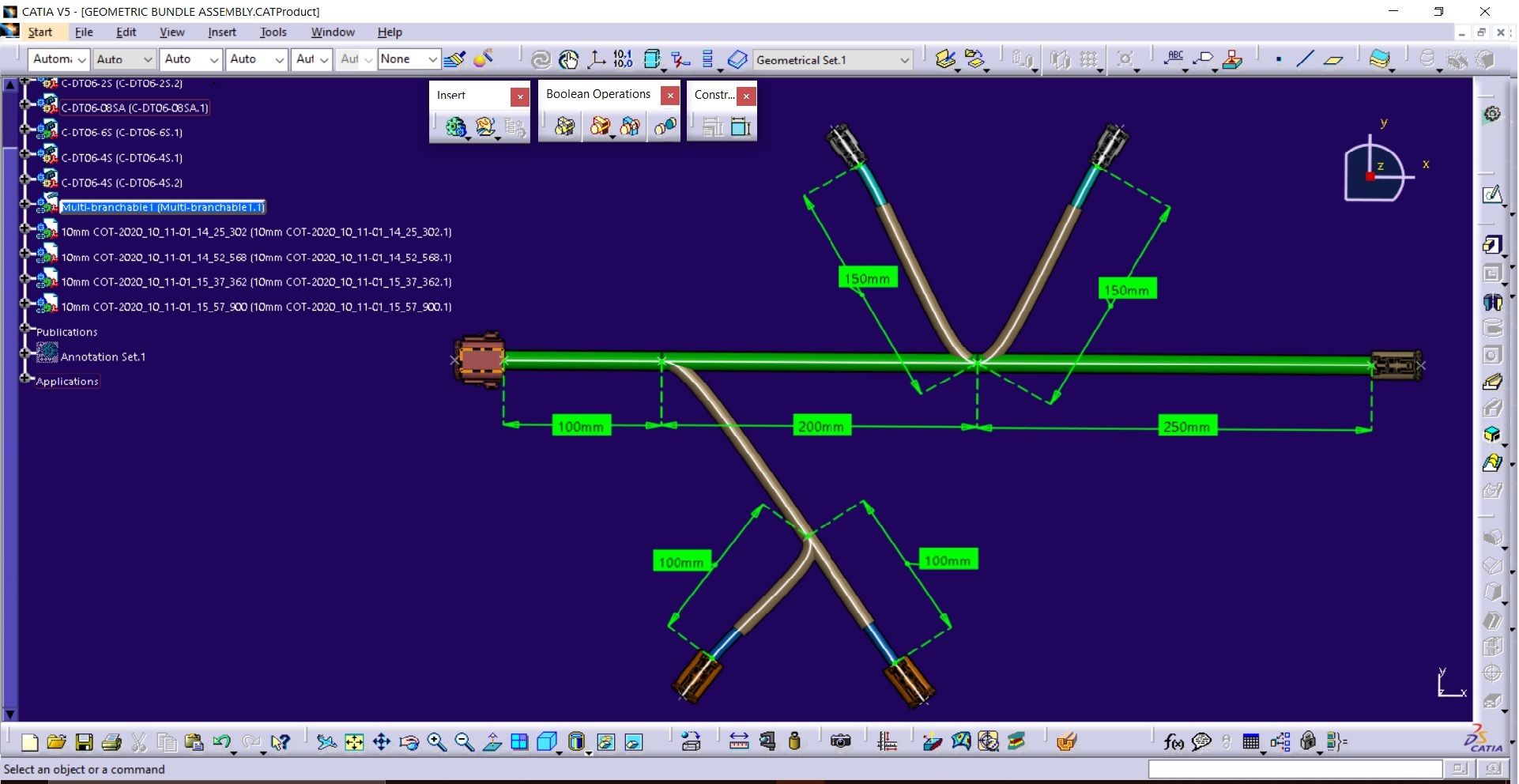Screen dimensions: 1519x784
Task: Select the Add tool in Boolean Operations
Action: [564, 126]
